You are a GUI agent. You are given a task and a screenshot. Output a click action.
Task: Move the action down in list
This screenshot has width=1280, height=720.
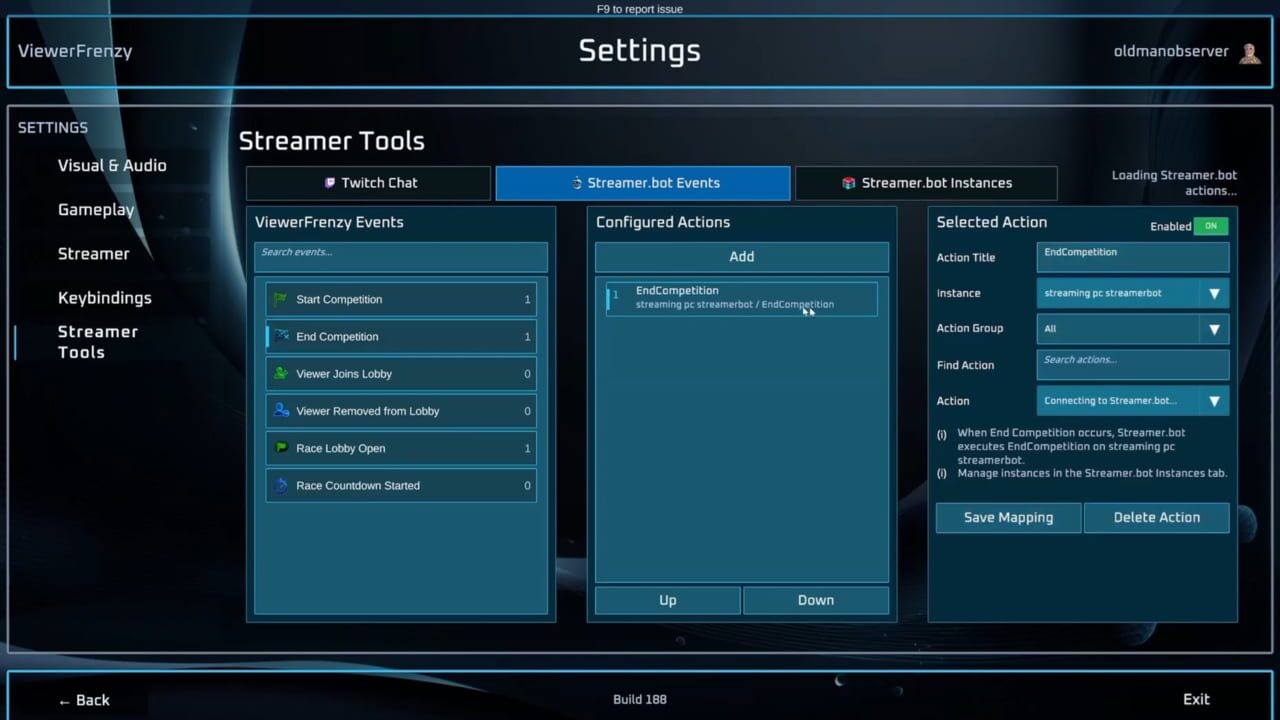pyautogui.click(x=816, y=600)
